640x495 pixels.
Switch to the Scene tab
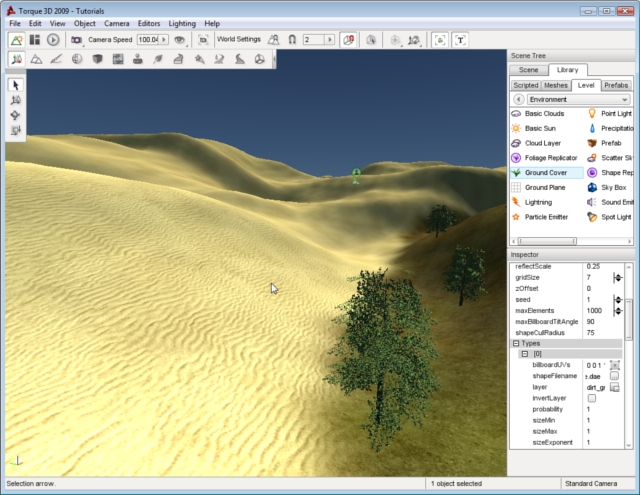[x=528, y=70]
